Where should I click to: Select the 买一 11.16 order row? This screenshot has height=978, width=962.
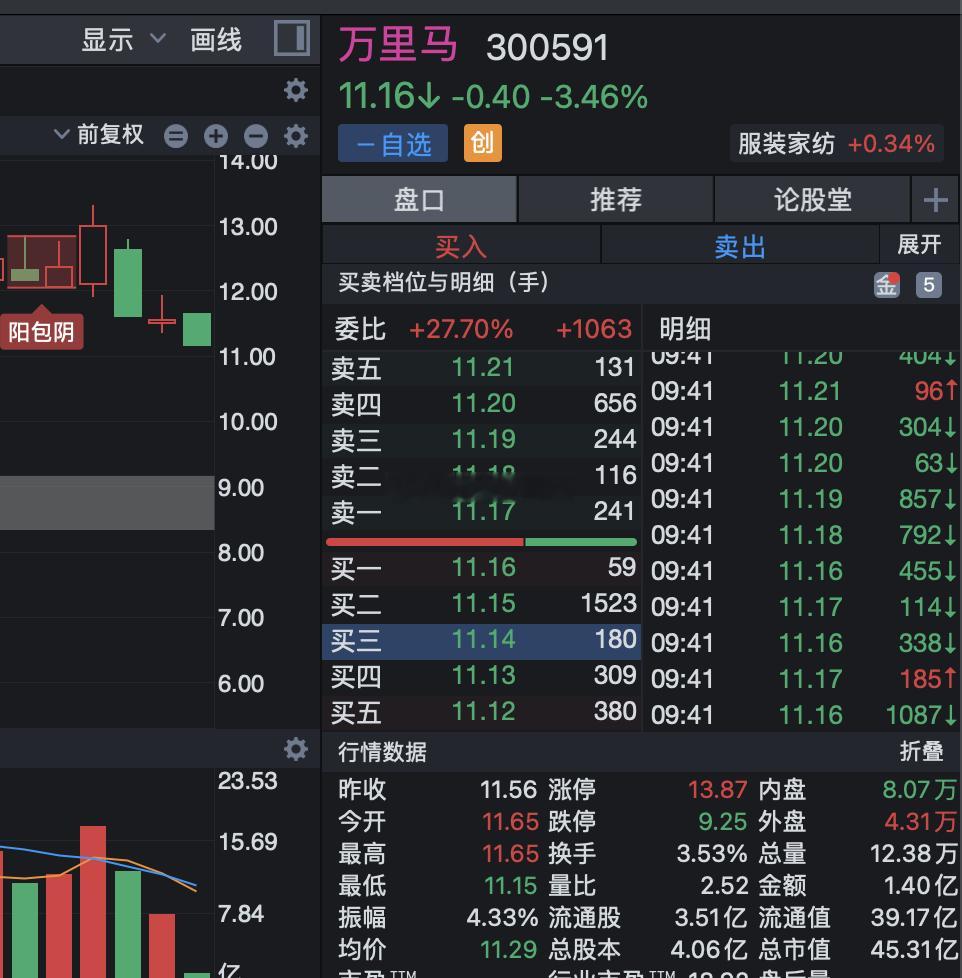(482, 568)
